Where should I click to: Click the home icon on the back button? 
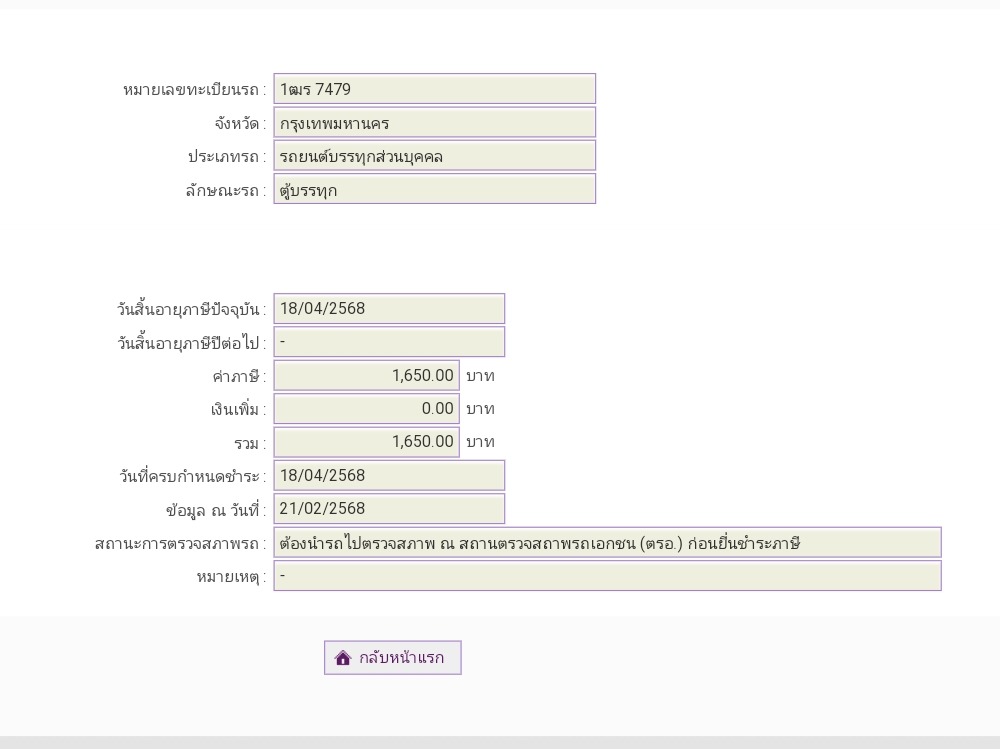pos(343,658)
